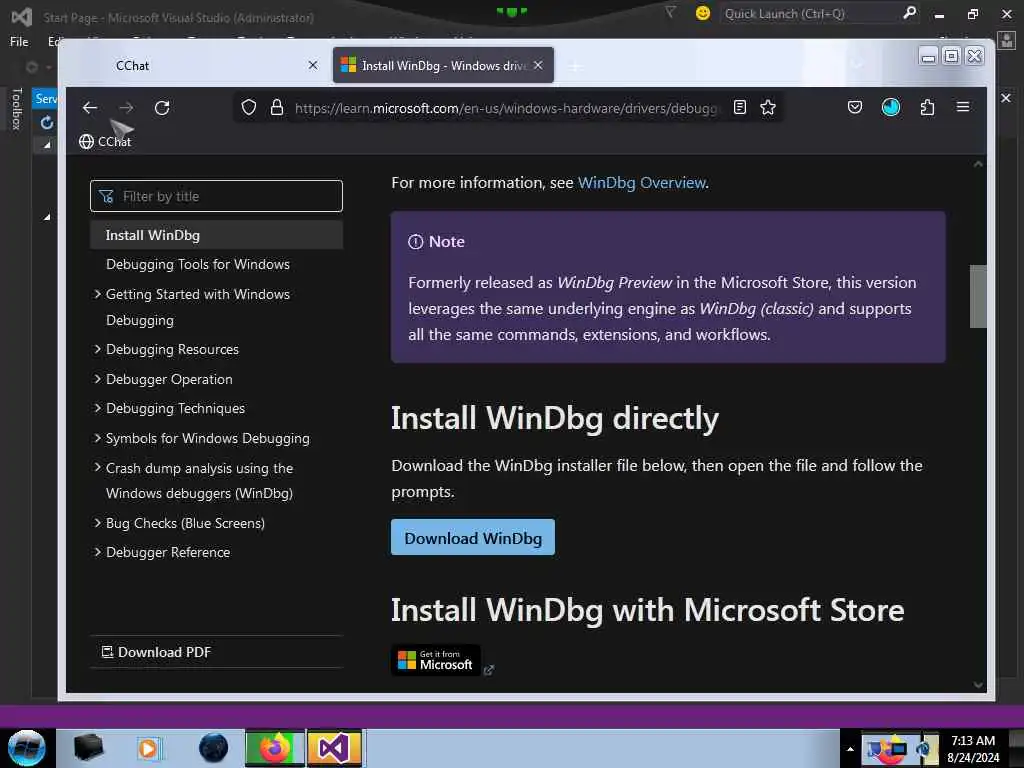Screen dimensions: 1024x768
Task: Close the CChat tab
Action: coord(313,65)
